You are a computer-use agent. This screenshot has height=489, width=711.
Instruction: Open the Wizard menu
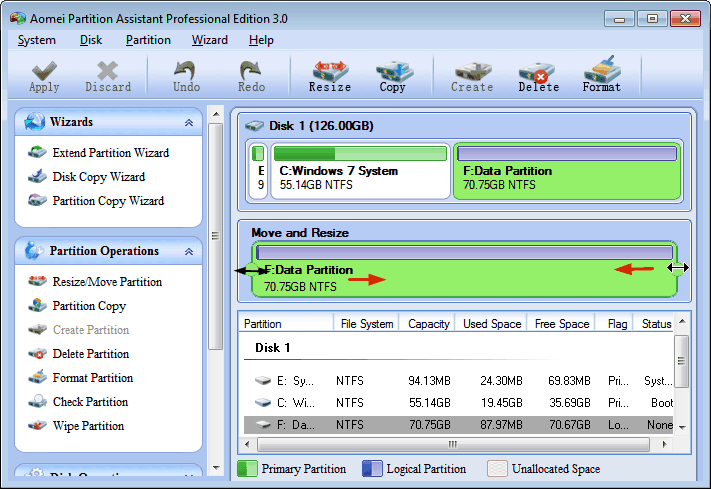(x=209, y=40)
